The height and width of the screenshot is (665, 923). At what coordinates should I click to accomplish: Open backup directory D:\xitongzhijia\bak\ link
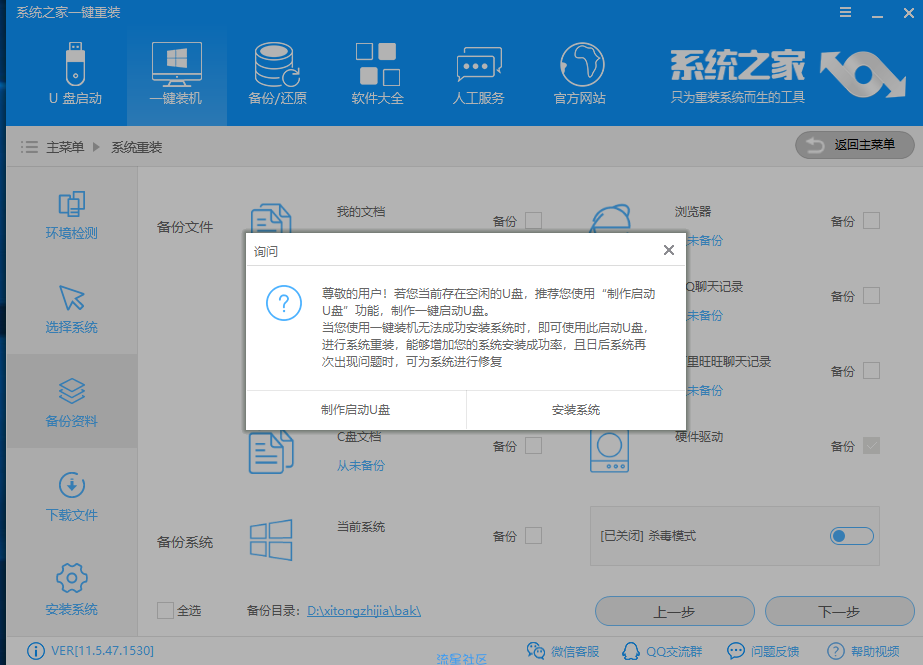click(364, 611)
